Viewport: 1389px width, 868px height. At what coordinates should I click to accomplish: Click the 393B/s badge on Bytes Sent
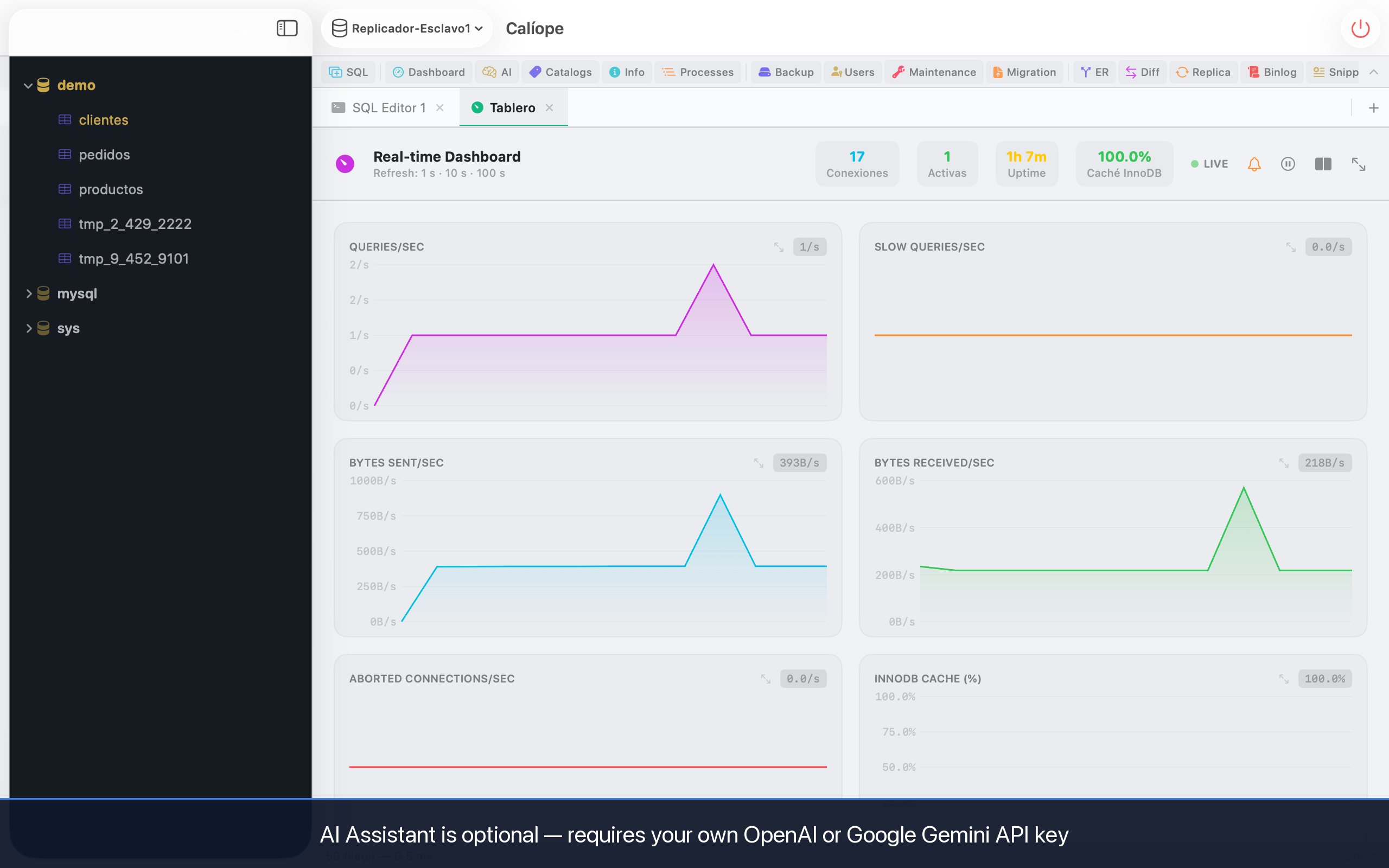(x=800, y=463)
